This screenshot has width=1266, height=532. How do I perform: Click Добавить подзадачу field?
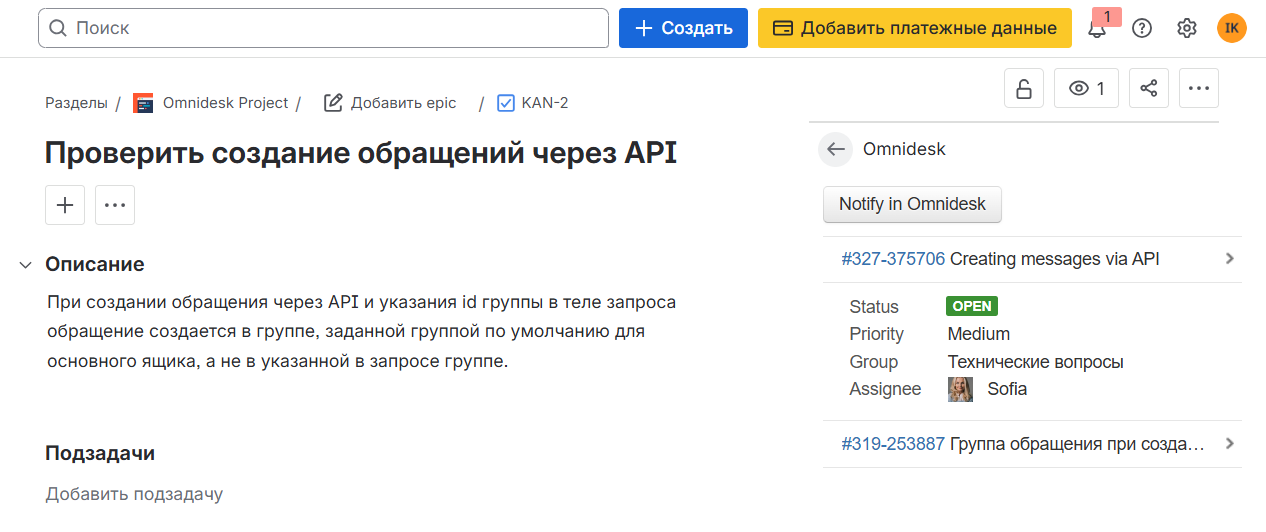(134, 494)
